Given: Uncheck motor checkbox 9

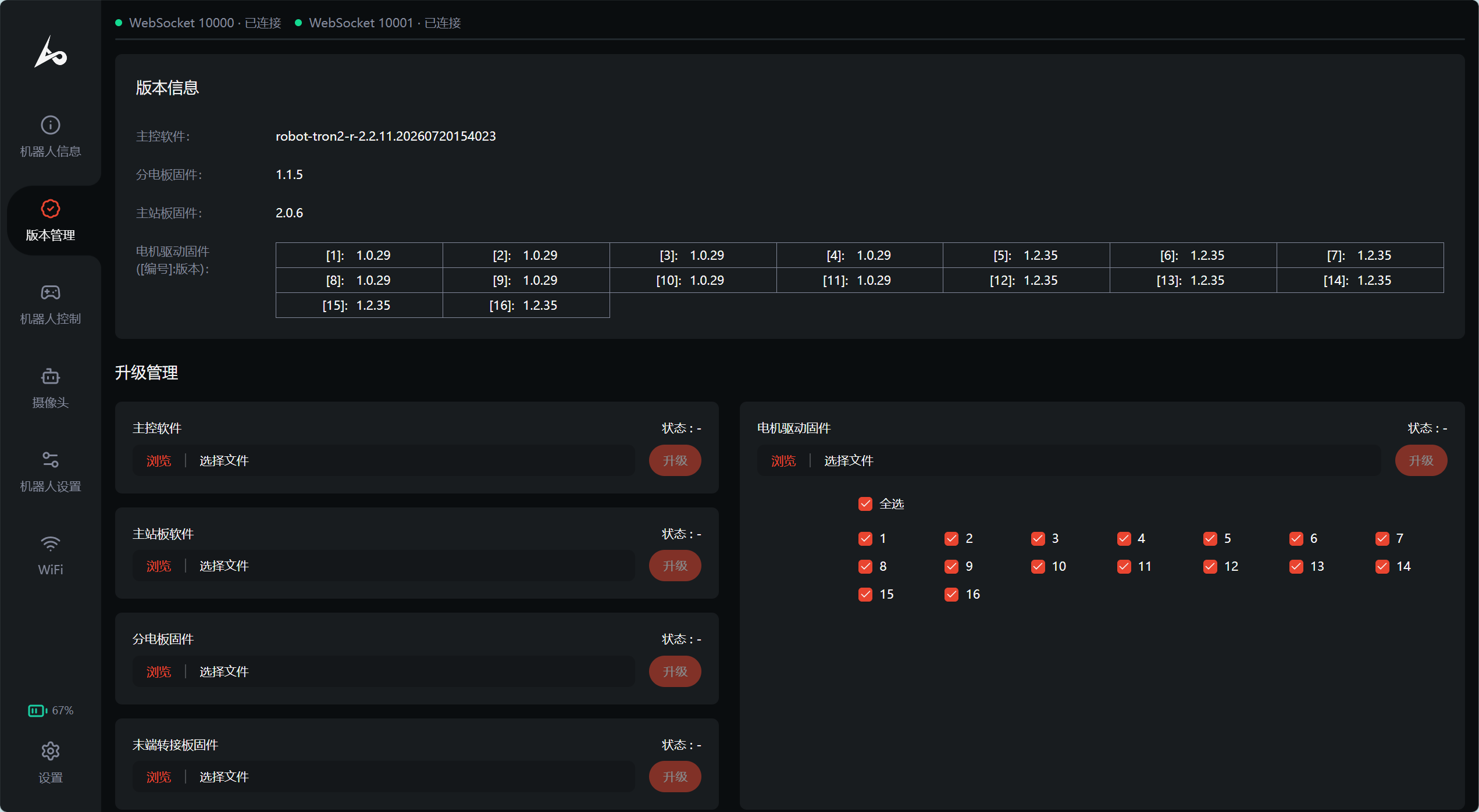Looking at the screenshot, I should [951, 566].
